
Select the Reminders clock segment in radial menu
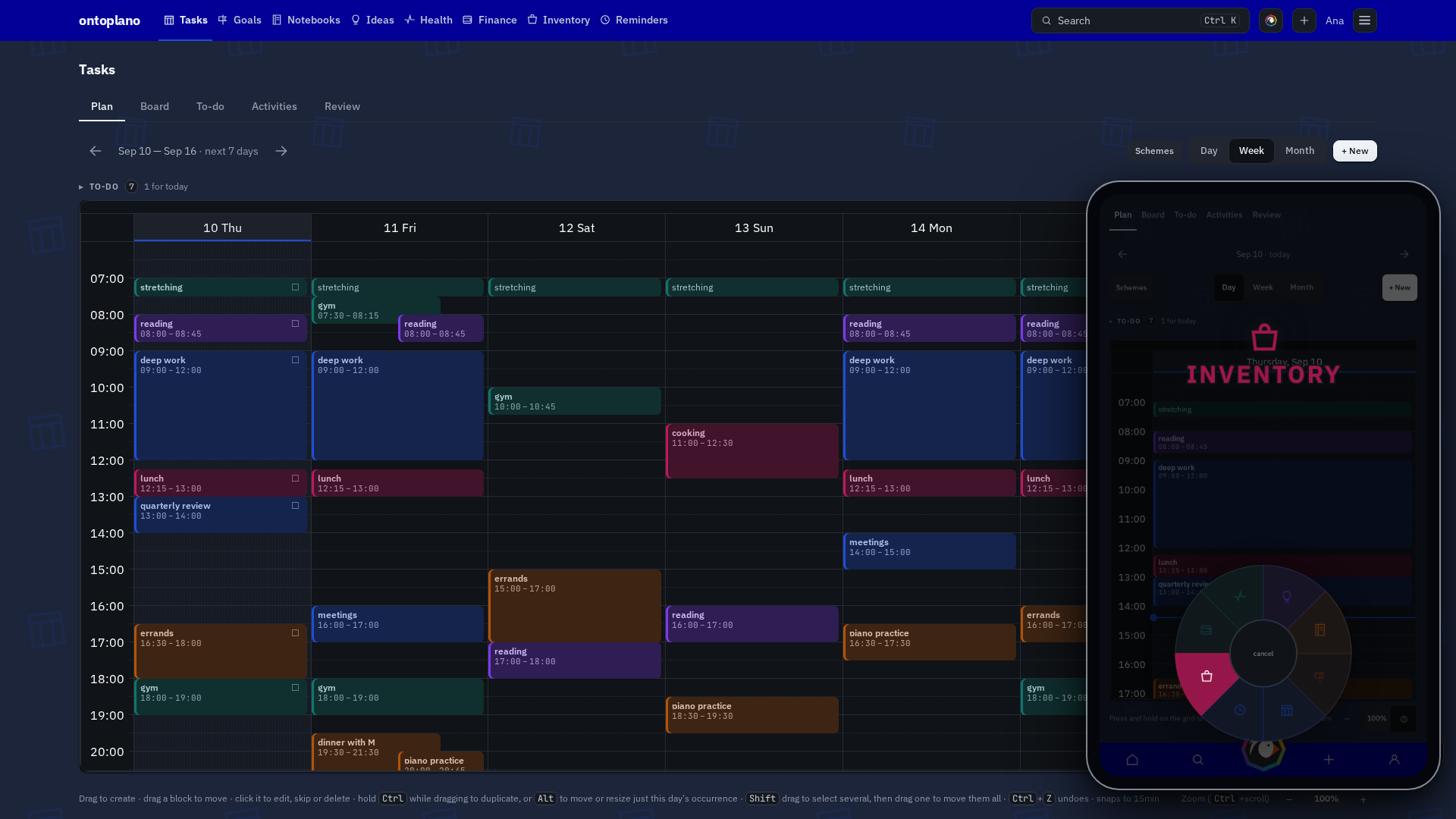pos(1239,711)
